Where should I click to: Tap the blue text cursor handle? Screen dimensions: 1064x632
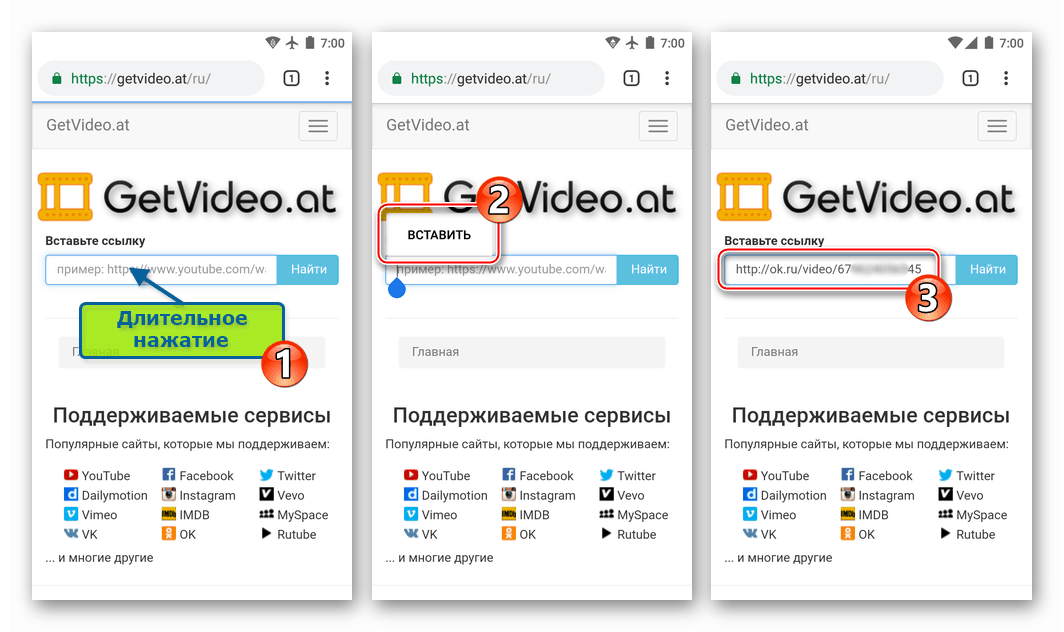click(397, 289)
